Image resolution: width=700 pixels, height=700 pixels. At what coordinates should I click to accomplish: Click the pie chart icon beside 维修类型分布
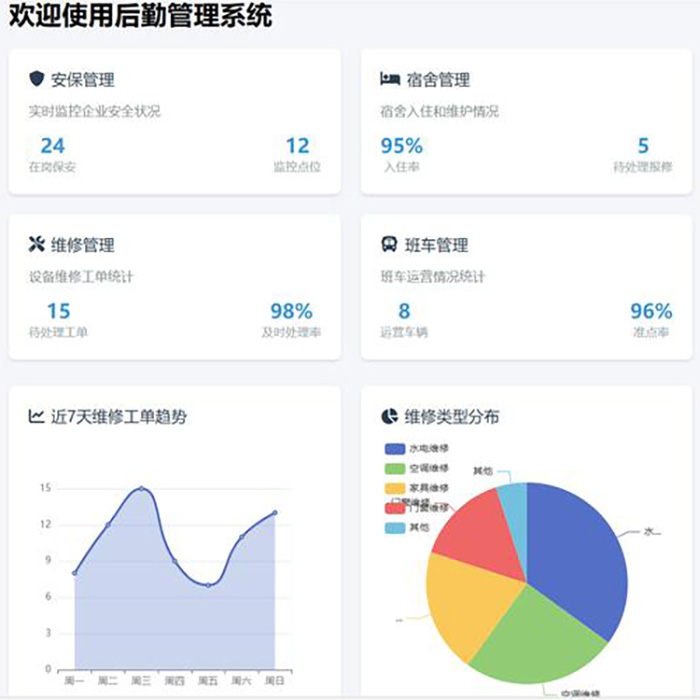coord(390,416)
